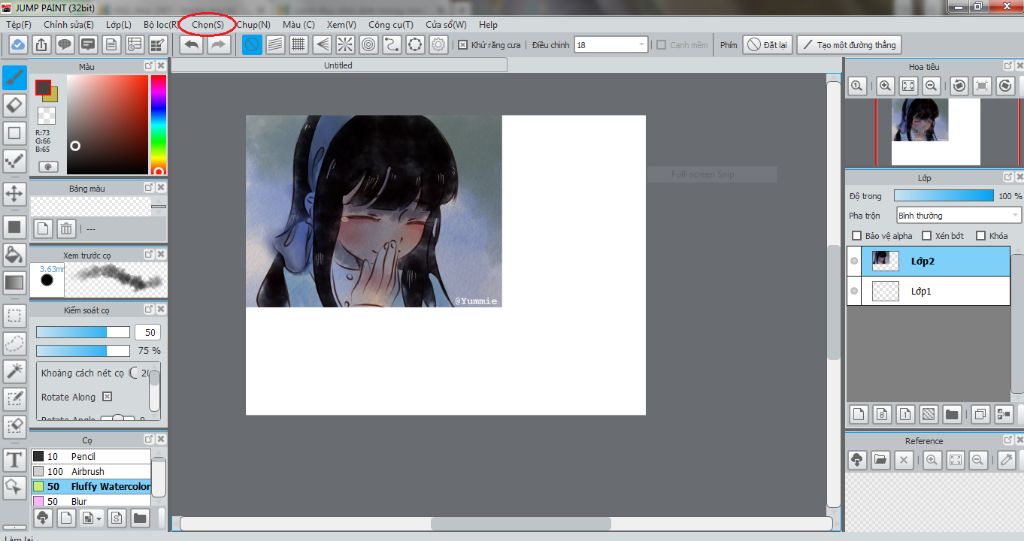Check Bảo vệ alpha option
1024x541 pixels.
pyautogui.click(x=857, y=235)
